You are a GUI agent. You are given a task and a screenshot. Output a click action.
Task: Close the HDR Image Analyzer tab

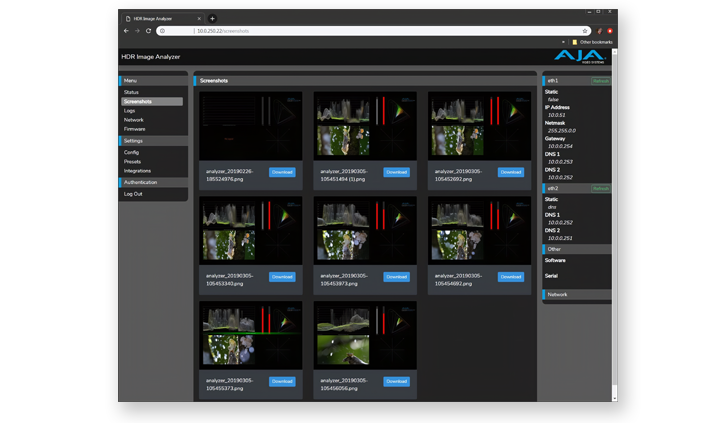point(199,18)
